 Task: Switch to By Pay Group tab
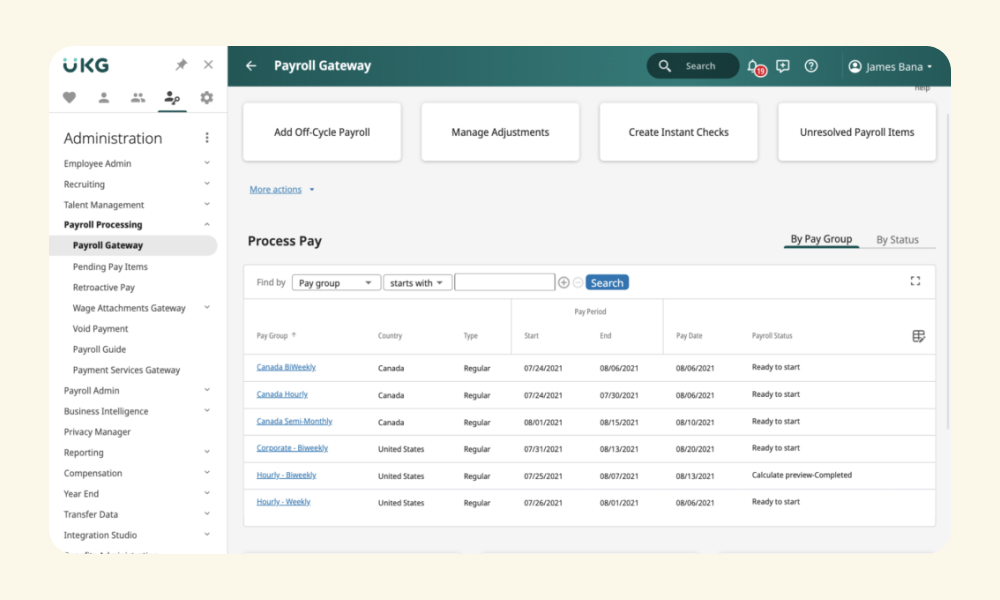pyautogui.click(x=821, y=239)
